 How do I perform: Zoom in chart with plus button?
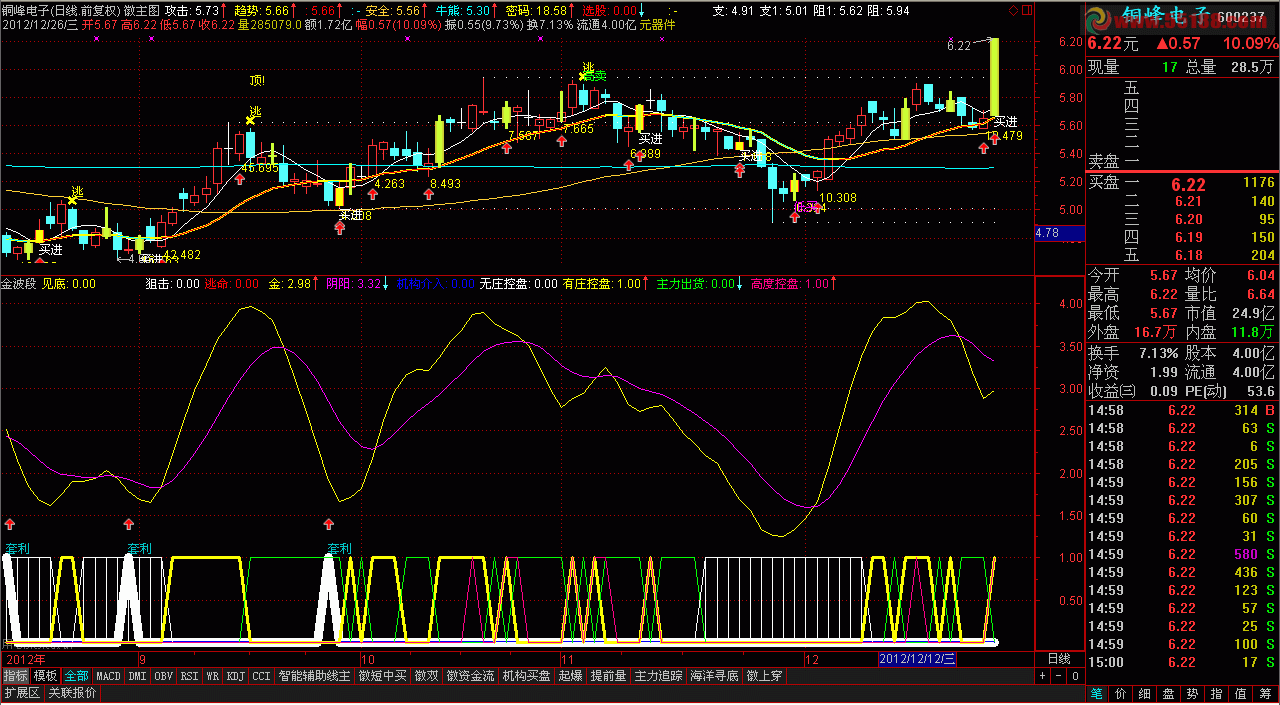[1042, 676]
